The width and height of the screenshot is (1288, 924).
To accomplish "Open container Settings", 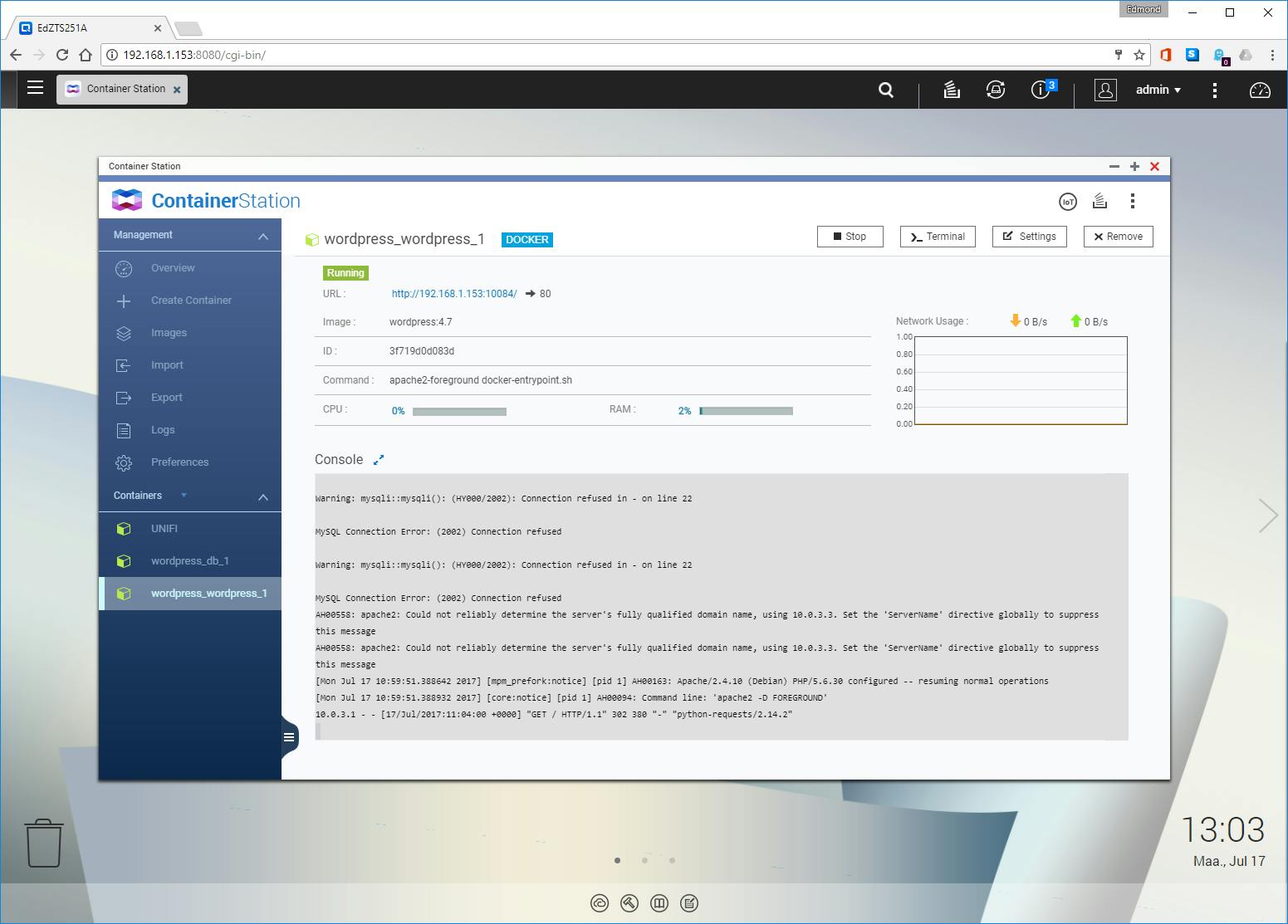I will (1030, 237).
